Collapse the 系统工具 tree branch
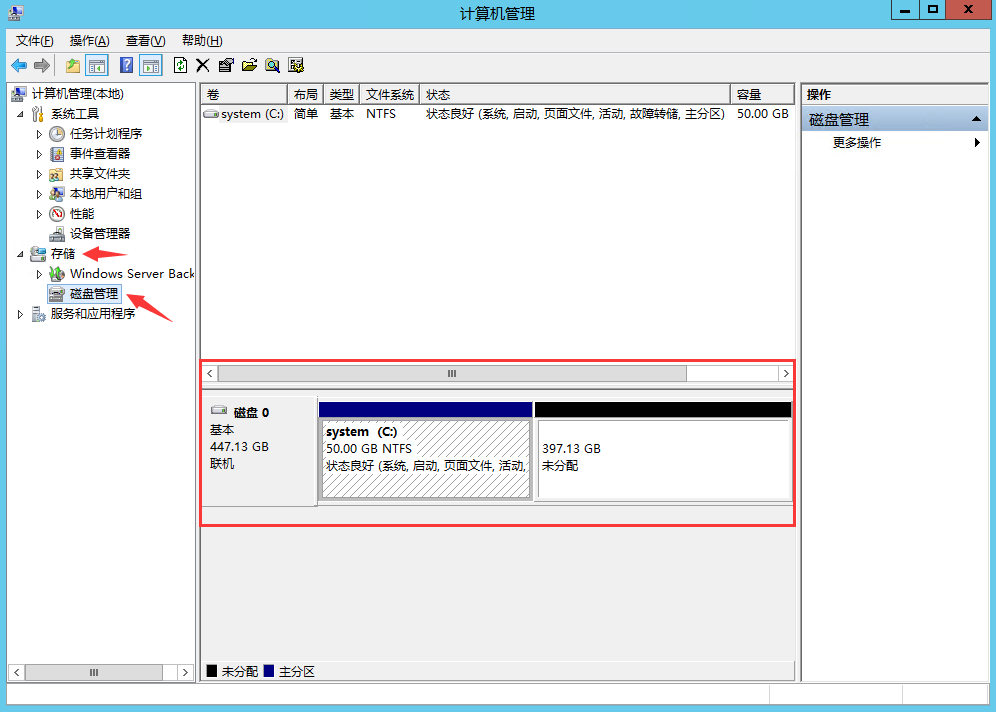Screen dimensions: 996x712 (22, 113)
